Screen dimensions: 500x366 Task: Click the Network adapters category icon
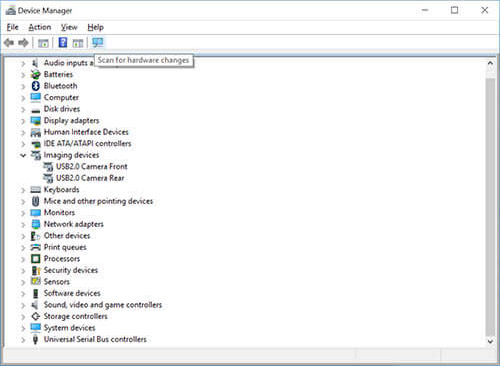(36, 224)
